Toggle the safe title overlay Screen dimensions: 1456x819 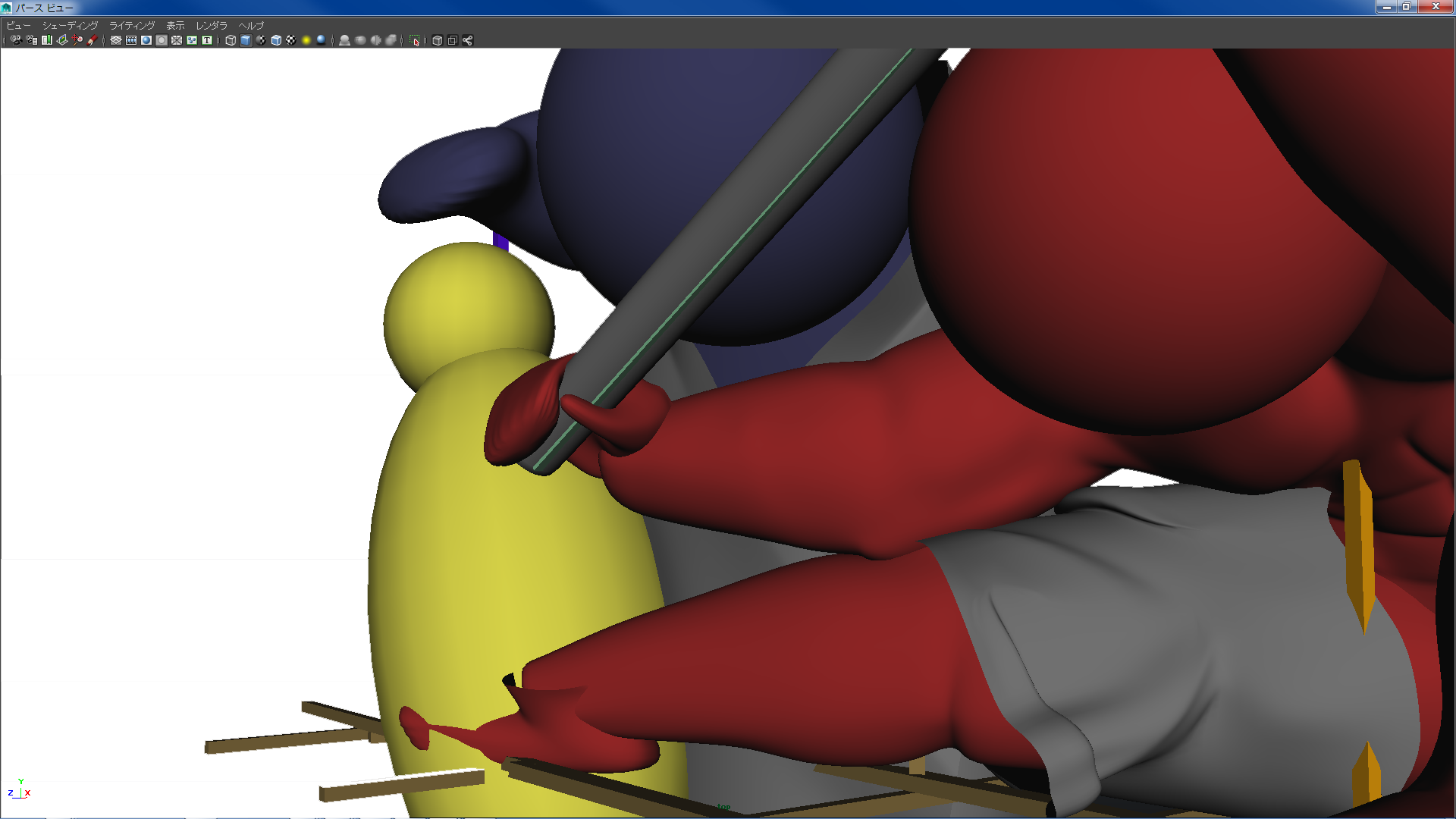[x=207, y=40]
